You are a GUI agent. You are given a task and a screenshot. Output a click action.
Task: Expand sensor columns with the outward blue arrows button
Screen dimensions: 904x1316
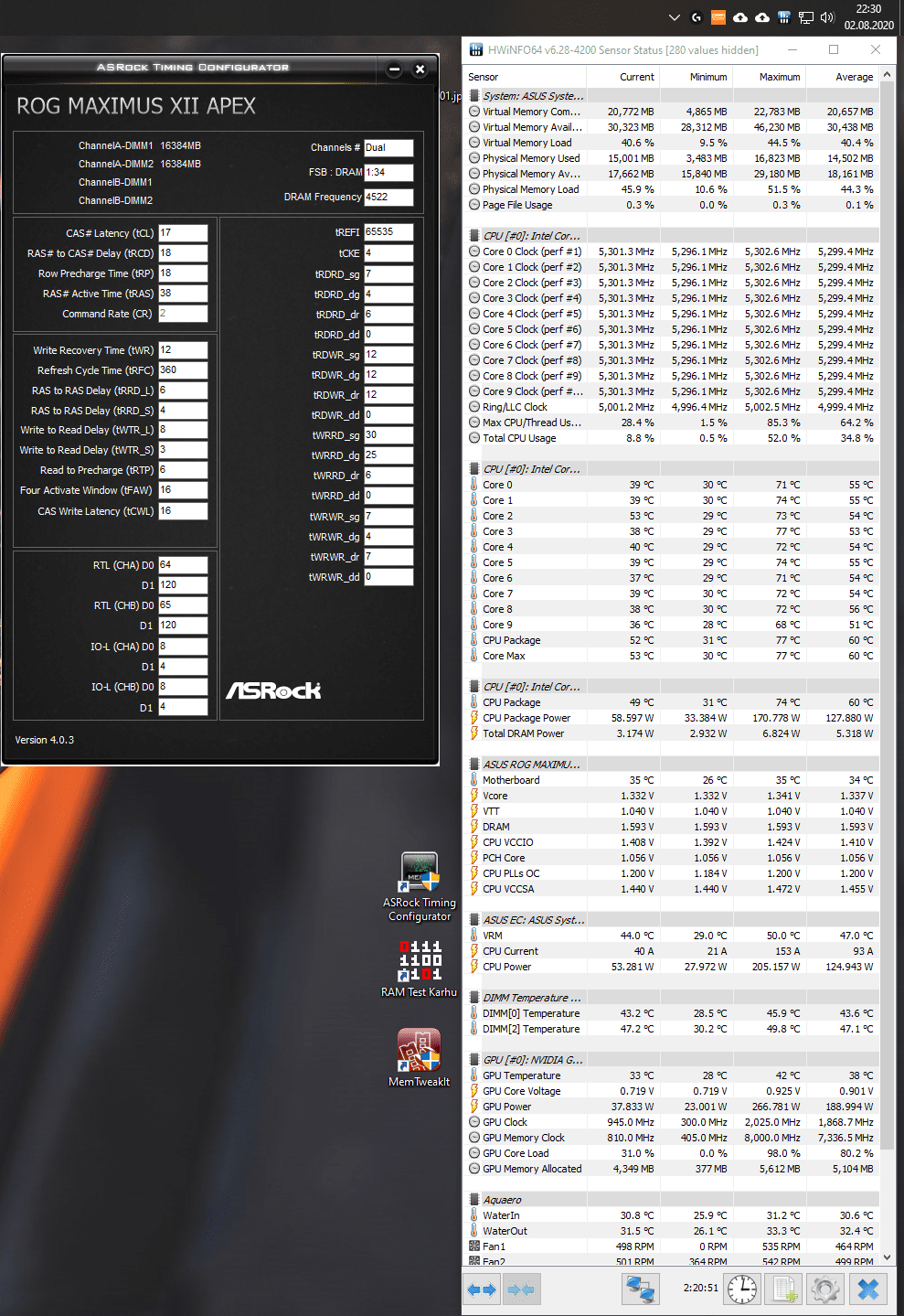482,1289
